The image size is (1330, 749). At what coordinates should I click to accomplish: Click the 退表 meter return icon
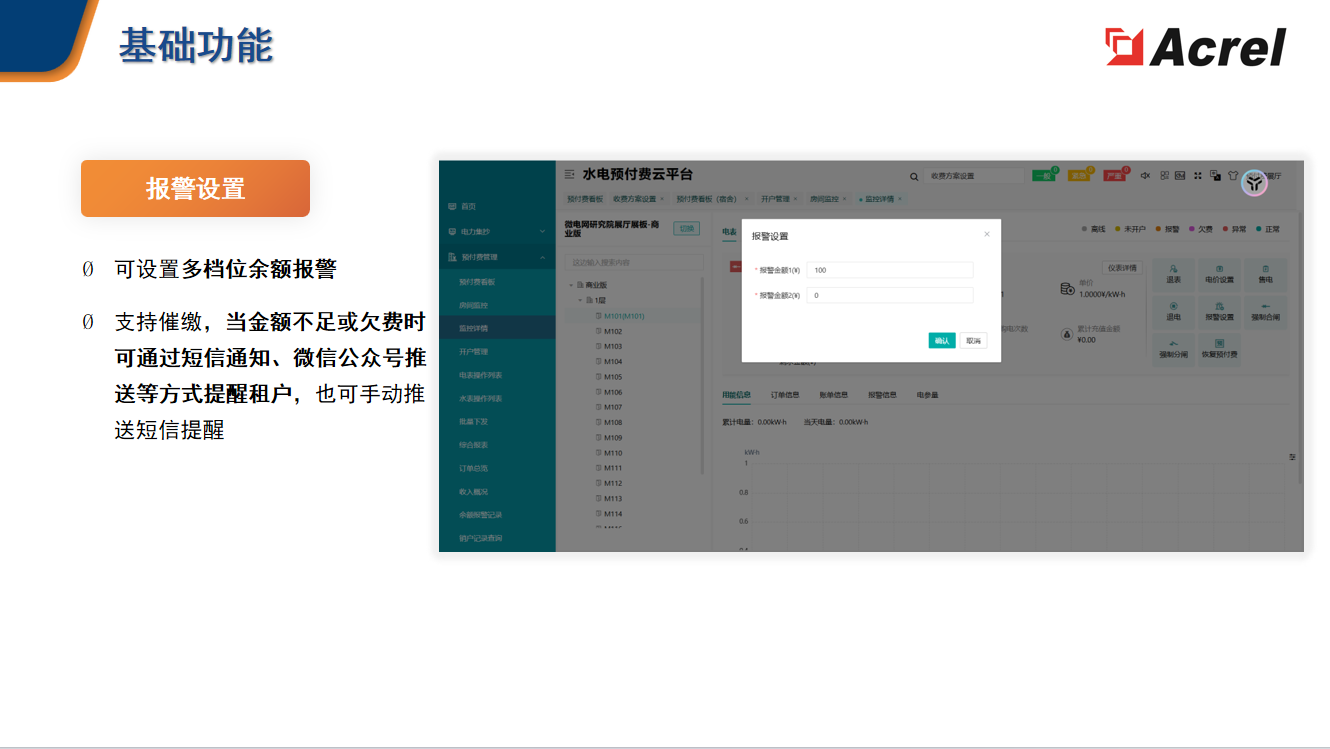click(x=1173, y=273)
